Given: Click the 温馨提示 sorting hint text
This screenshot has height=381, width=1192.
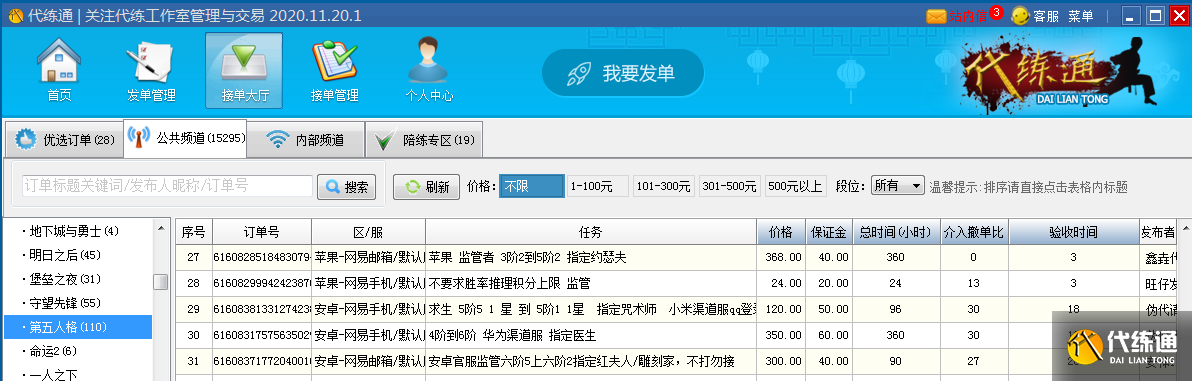Looking at the screenshot, I should pyautogui.click(x=1028, y=186).
